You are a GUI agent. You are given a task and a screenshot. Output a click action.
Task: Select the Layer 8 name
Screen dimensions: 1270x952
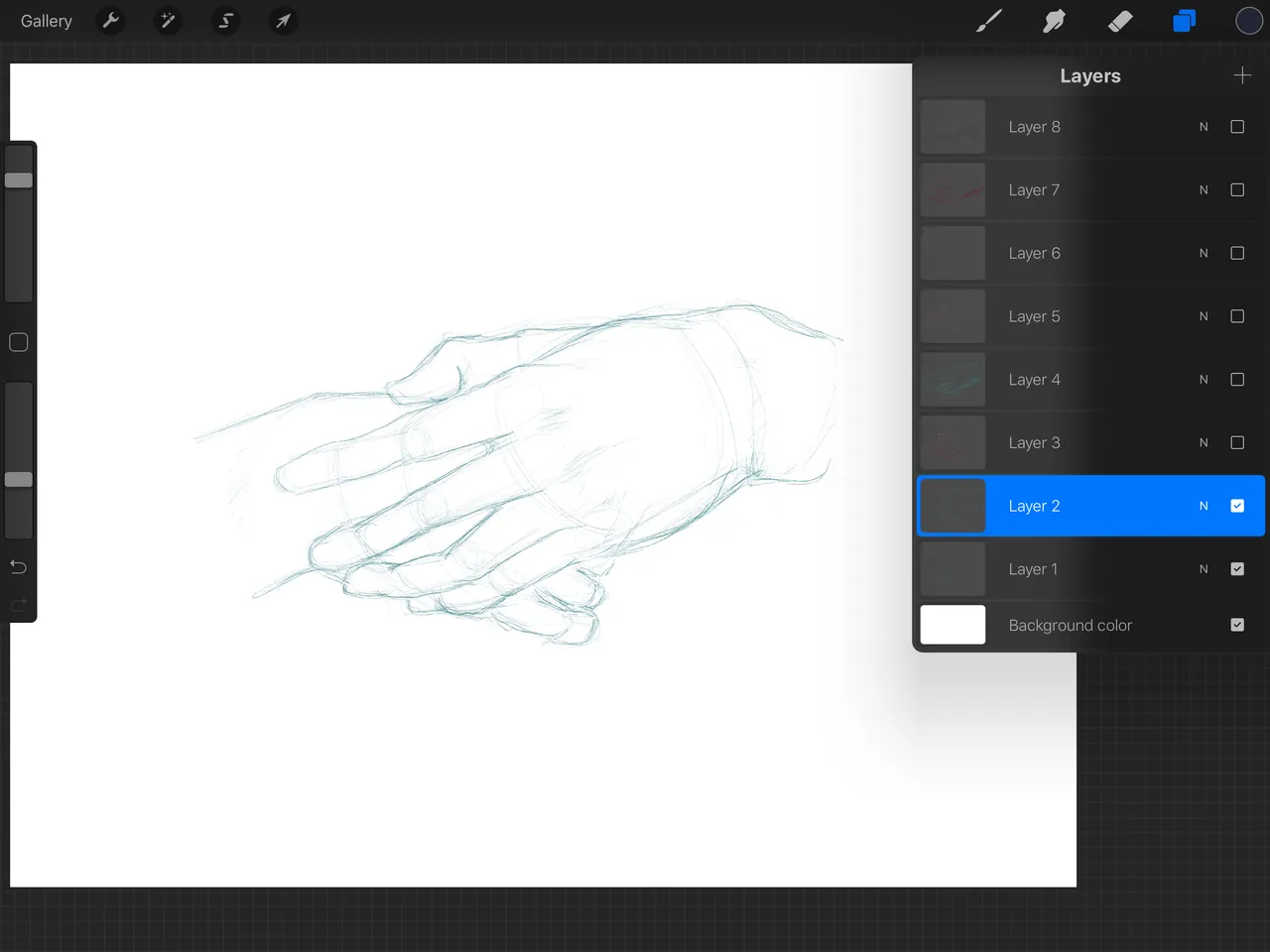(1034, 127)
